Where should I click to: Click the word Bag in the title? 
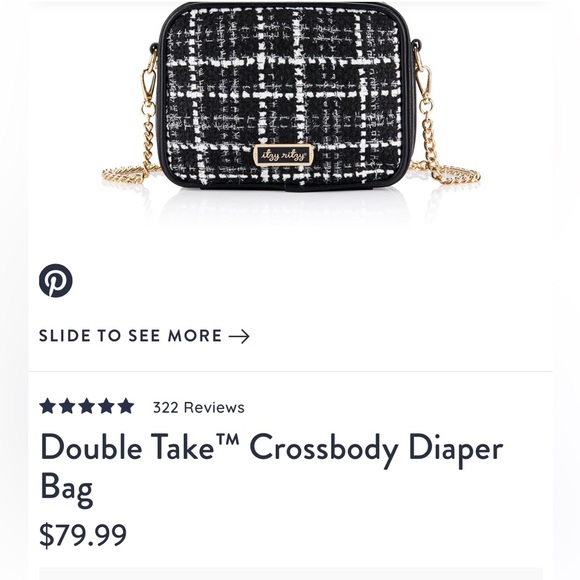point(67,489)
